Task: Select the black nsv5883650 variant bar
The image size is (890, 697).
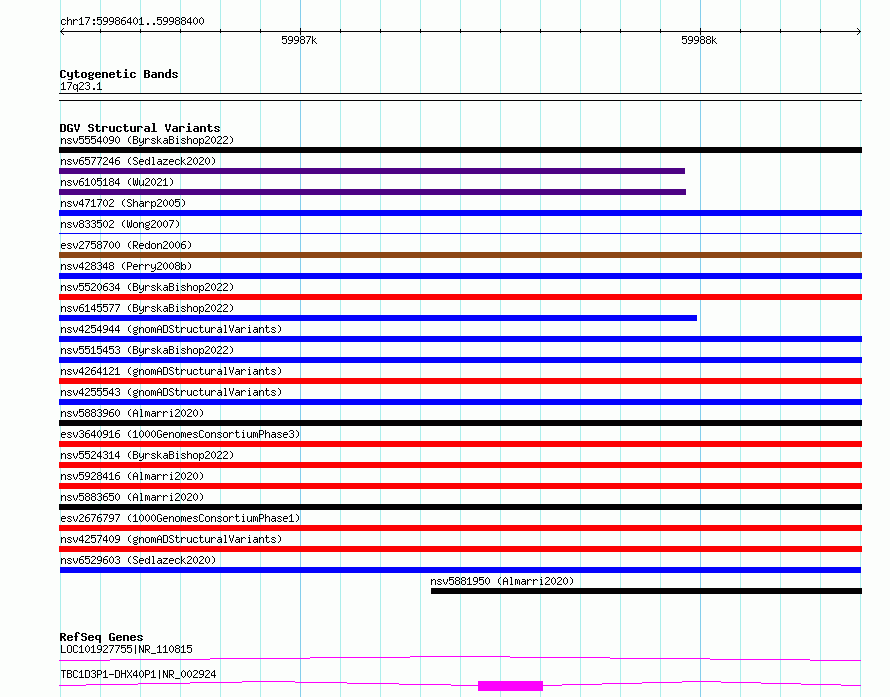Action: click(460, 507)
